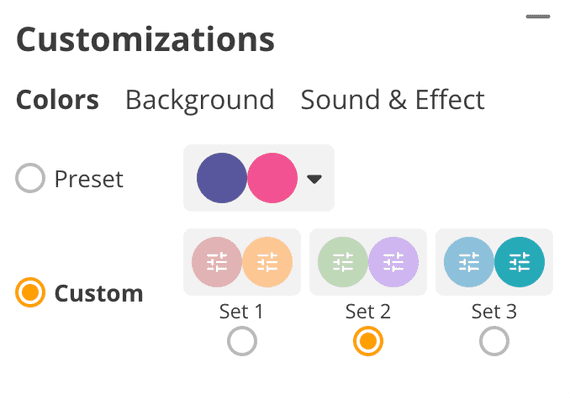
Task: Edit the orange custom color in Set 1
Action: point(267,262)
